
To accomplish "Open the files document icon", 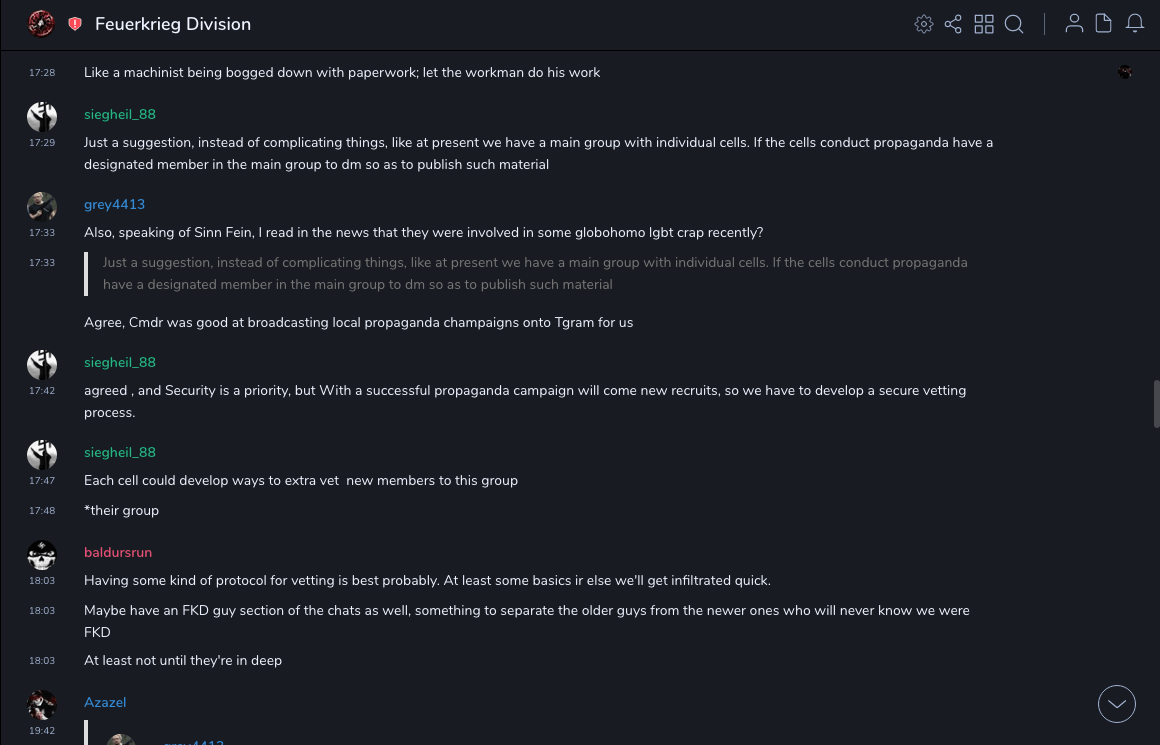I will 1104,24.
